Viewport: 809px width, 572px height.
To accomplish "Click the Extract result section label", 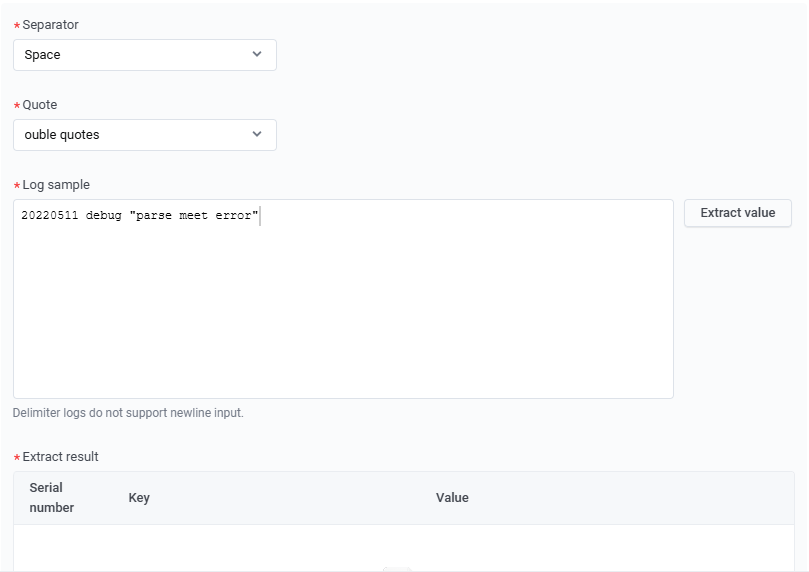I will 60,456.
